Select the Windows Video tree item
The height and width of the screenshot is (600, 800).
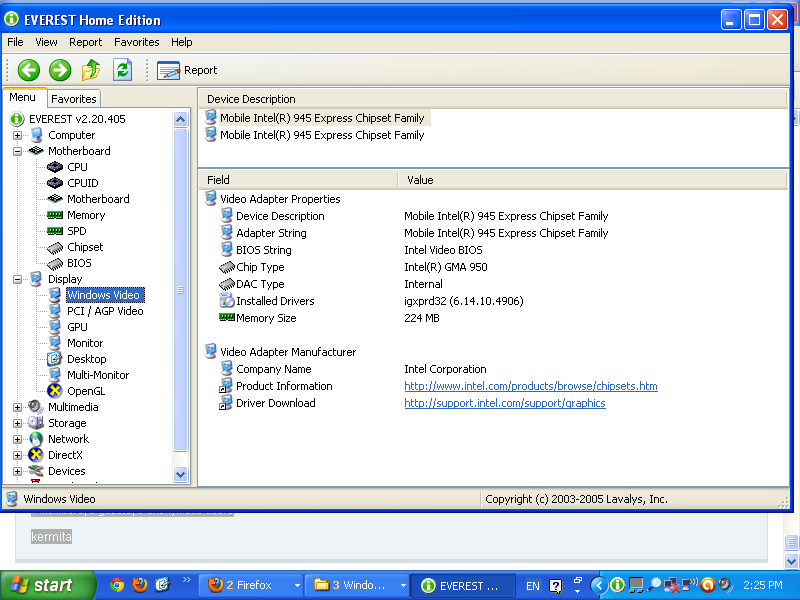pyautogui.click(x=105, y=295)
